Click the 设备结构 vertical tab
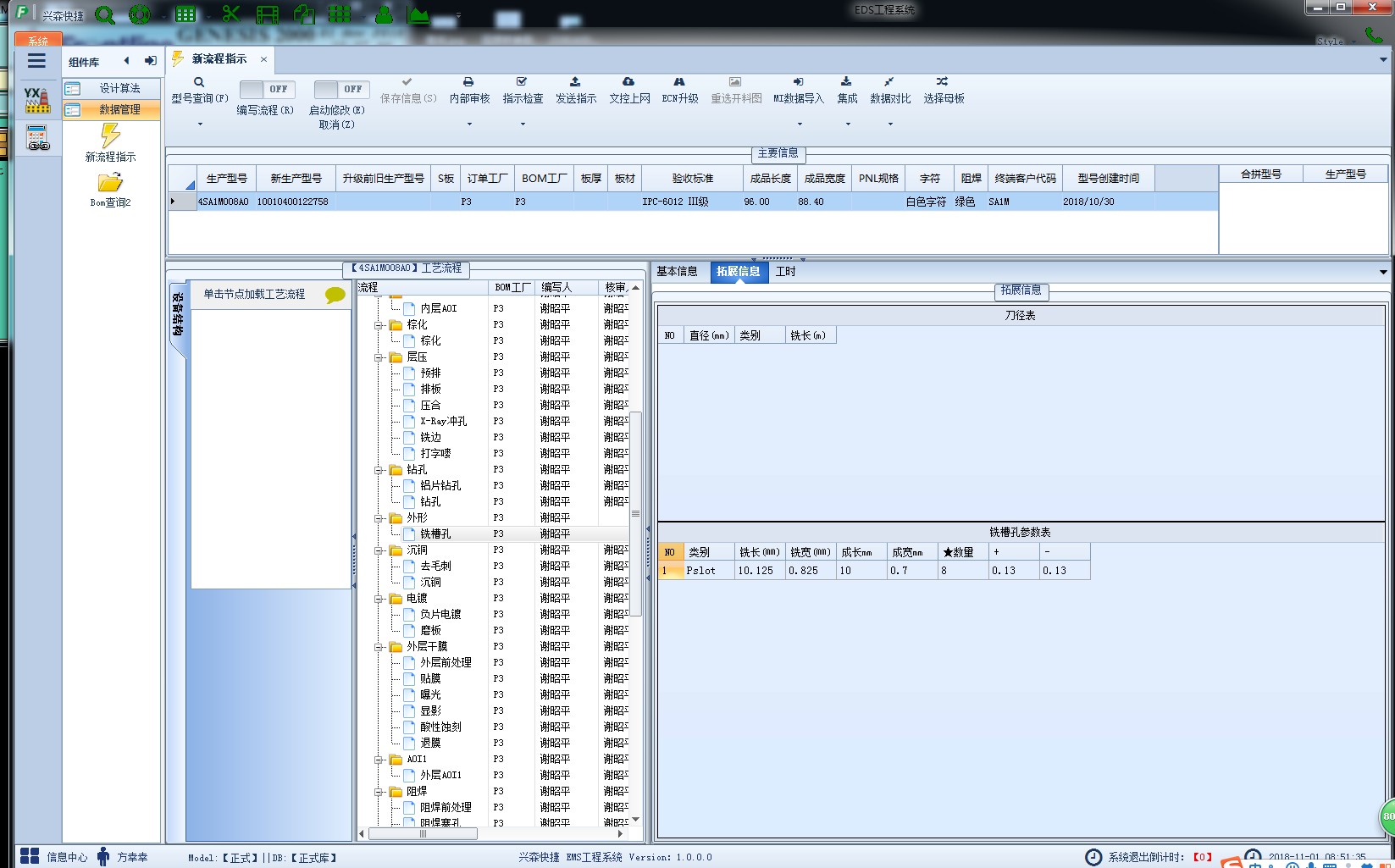 coord(178,315)
